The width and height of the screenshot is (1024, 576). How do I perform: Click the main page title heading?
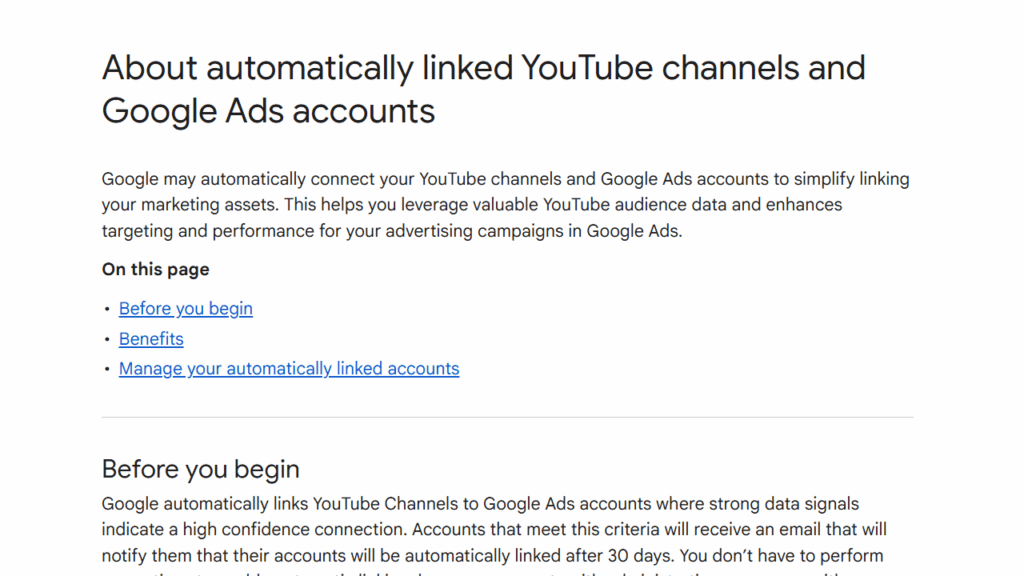(x=483, y=88)
